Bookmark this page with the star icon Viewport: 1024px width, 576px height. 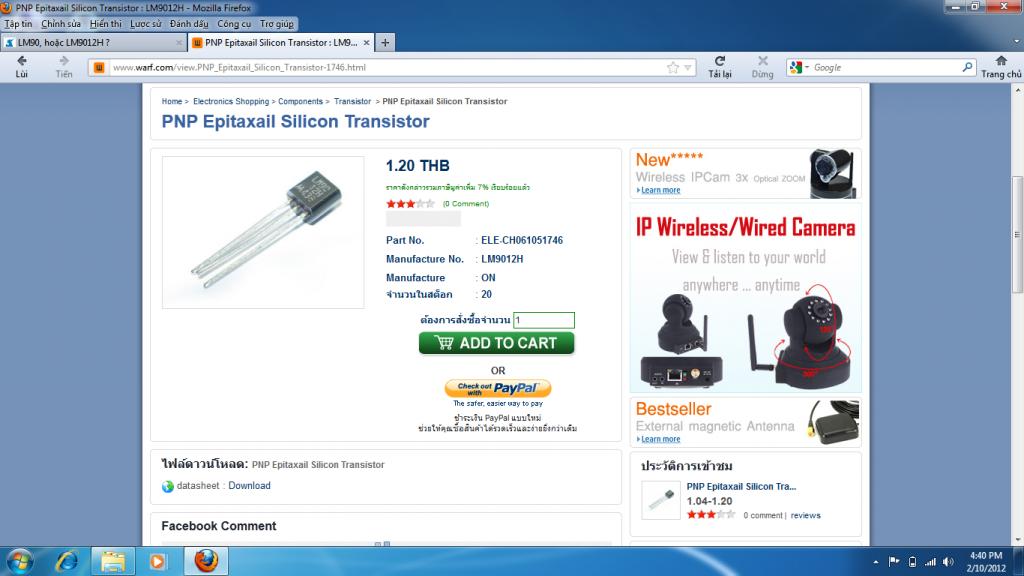673,67
